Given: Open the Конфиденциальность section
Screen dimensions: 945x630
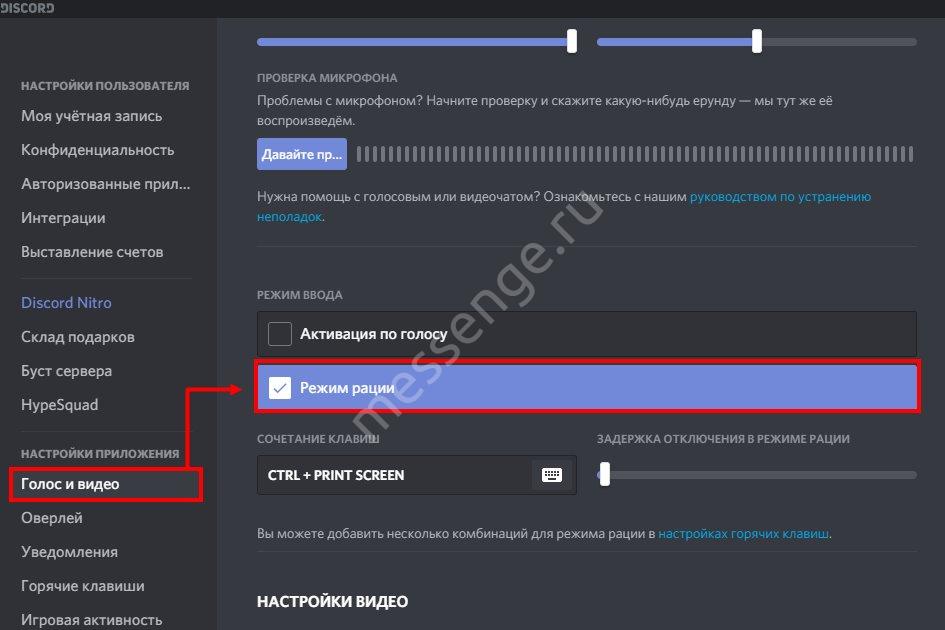Looking at the screenshot, I should click(x=98, y=150).
